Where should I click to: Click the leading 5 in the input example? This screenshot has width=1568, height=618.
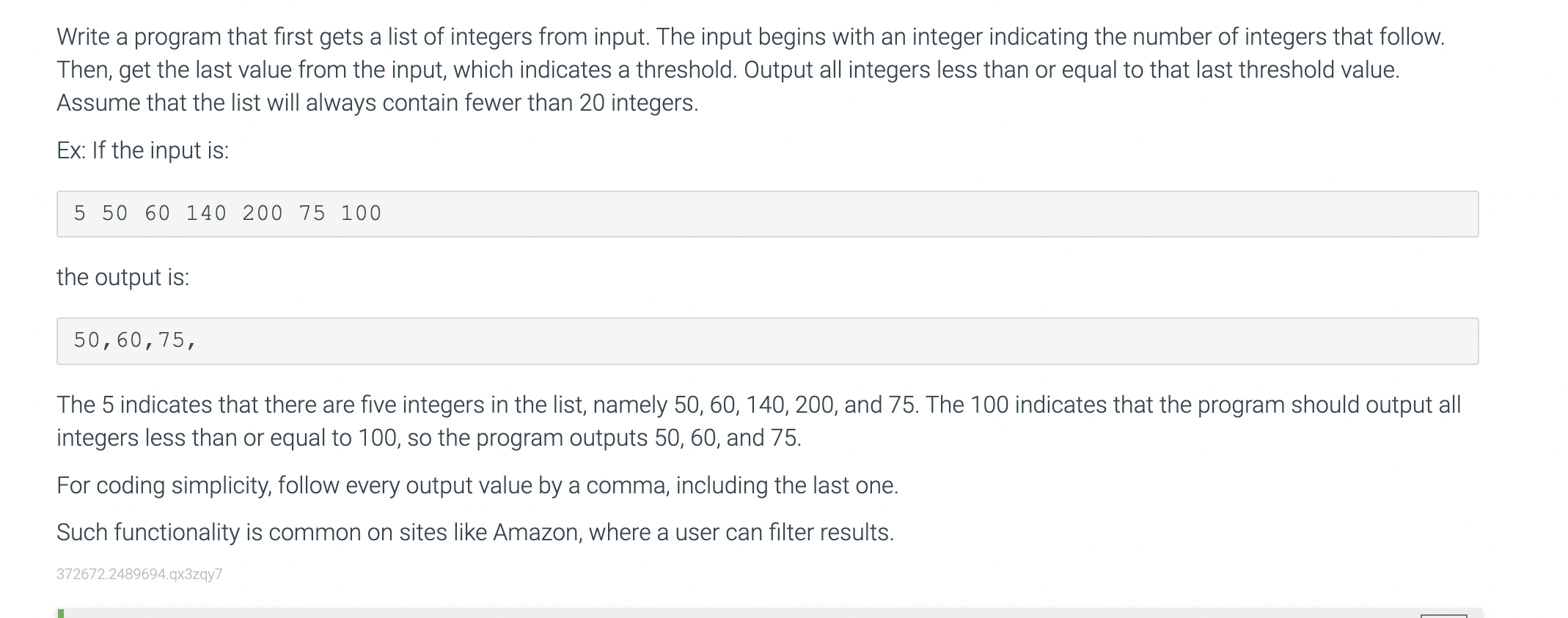click(x=80, y=213)
